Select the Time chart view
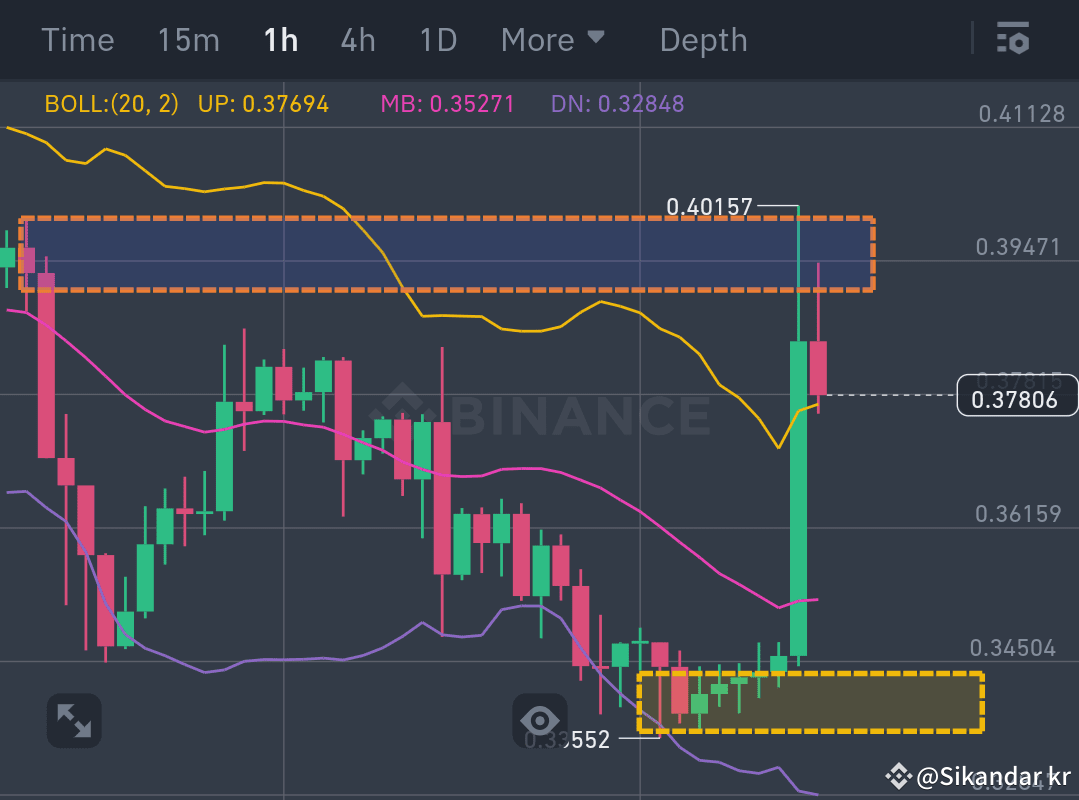1079x800 pixels. [x=77, y=39]
